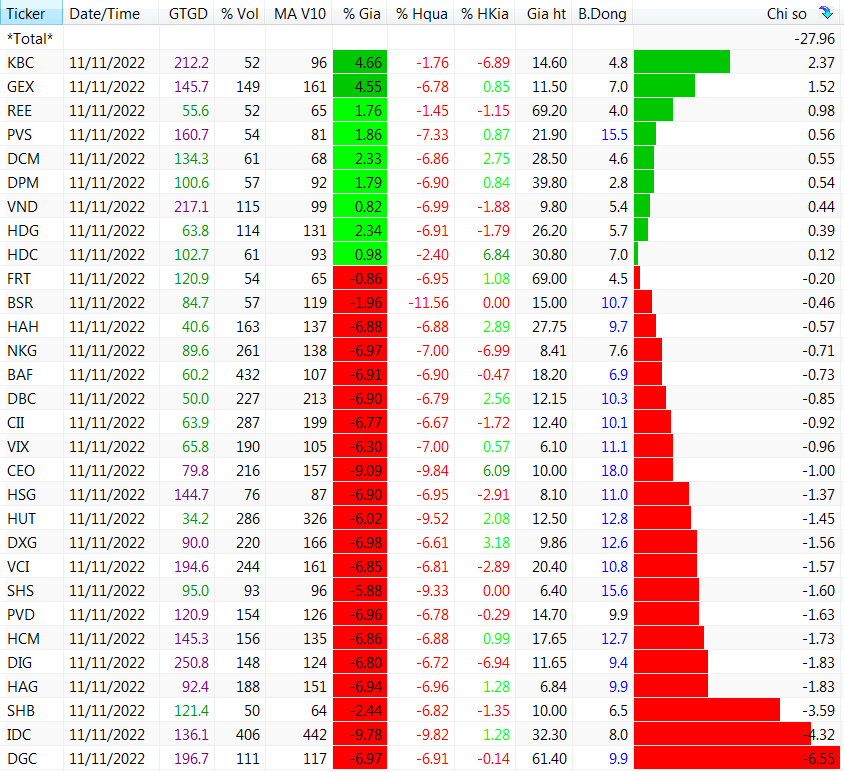Click the SHB ticker
844x772 pixels.
(20, 711)
